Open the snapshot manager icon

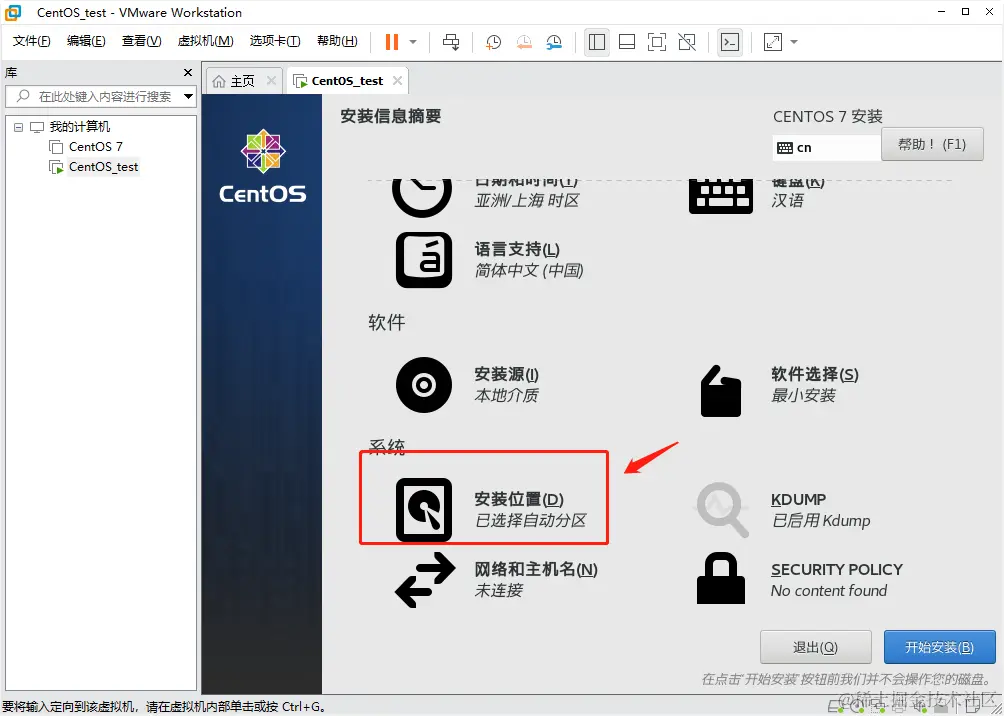(x=554, y=42)
